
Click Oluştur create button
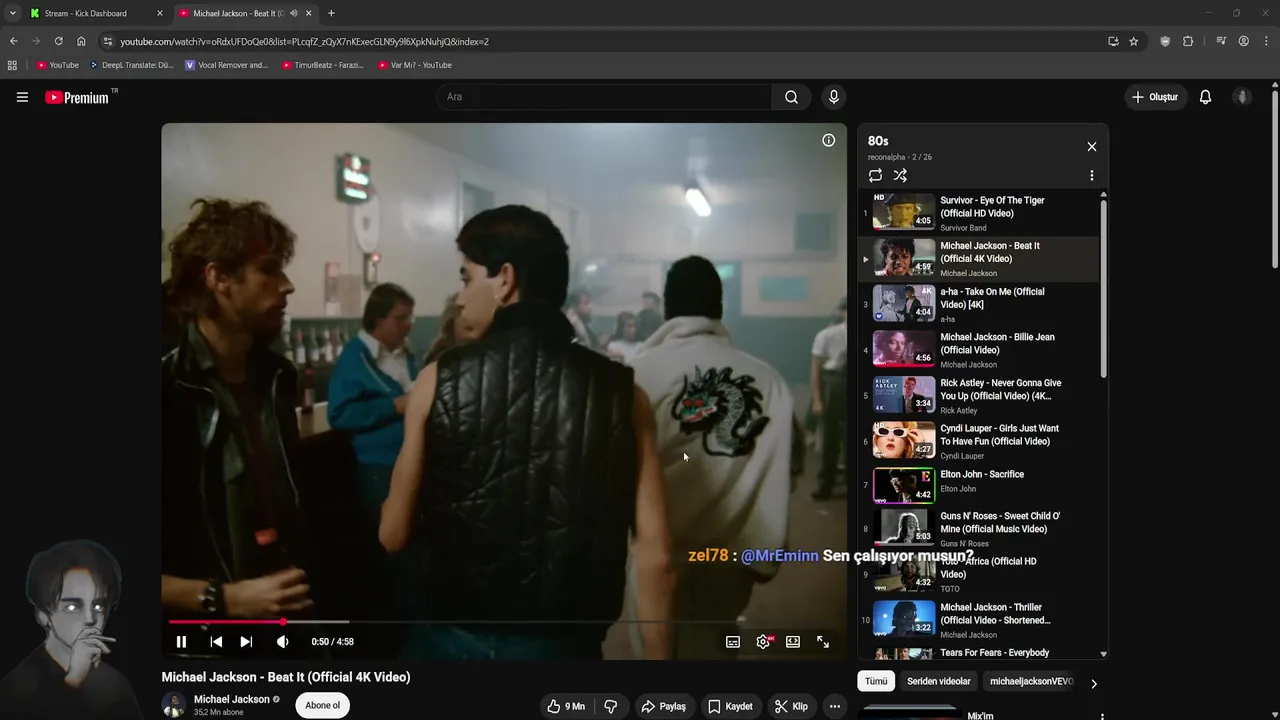pyautogui.click(x=1154, y=97)
